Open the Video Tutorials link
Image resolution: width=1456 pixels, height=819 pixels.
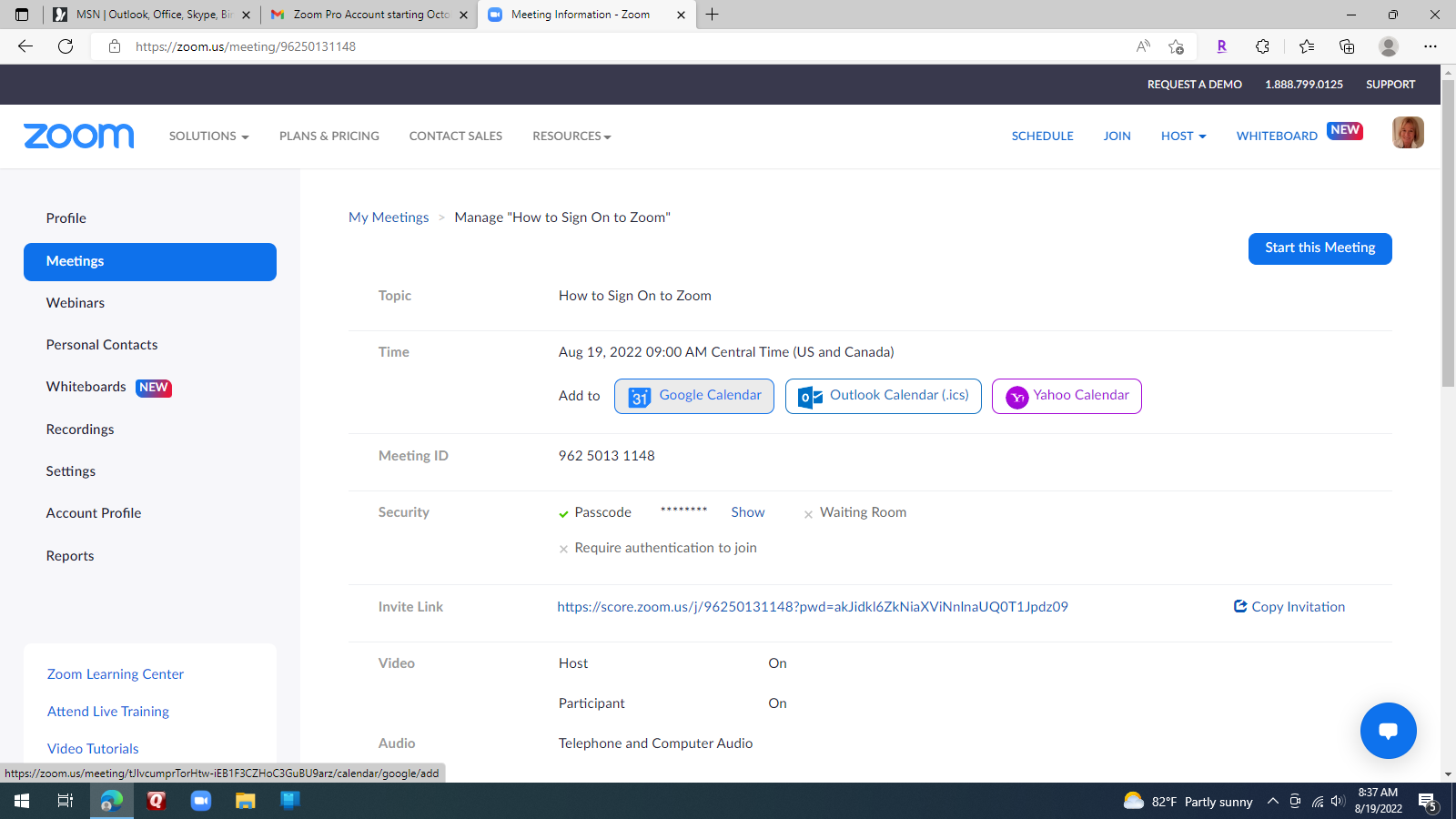(x=93, y=749)
